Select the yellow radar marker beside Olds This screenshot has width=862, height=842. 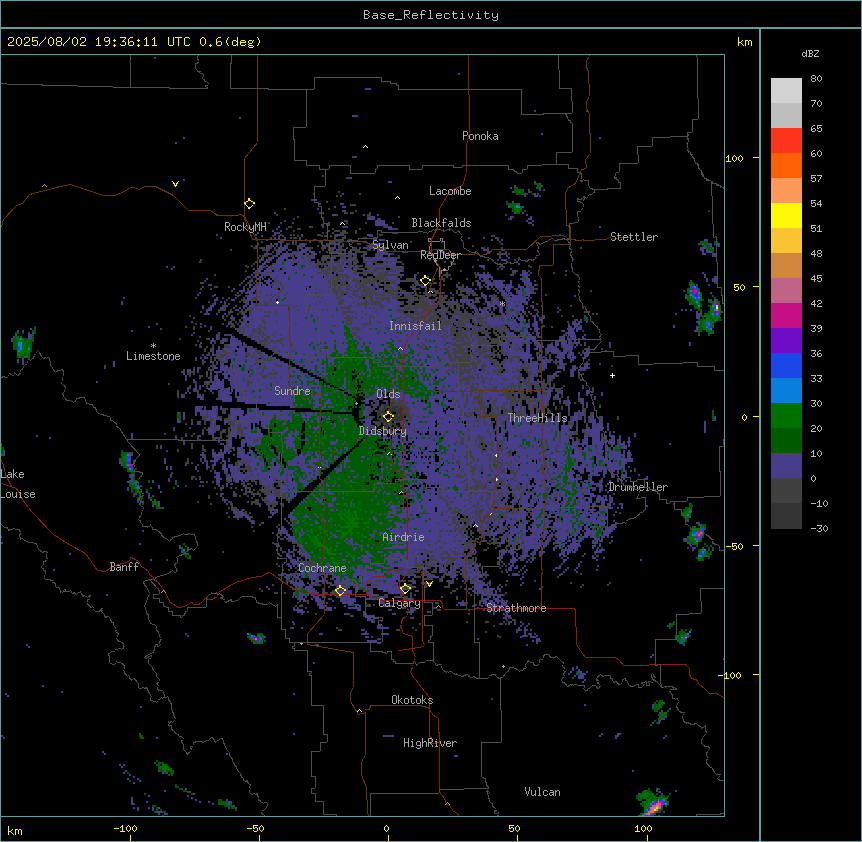click(389, 416)
